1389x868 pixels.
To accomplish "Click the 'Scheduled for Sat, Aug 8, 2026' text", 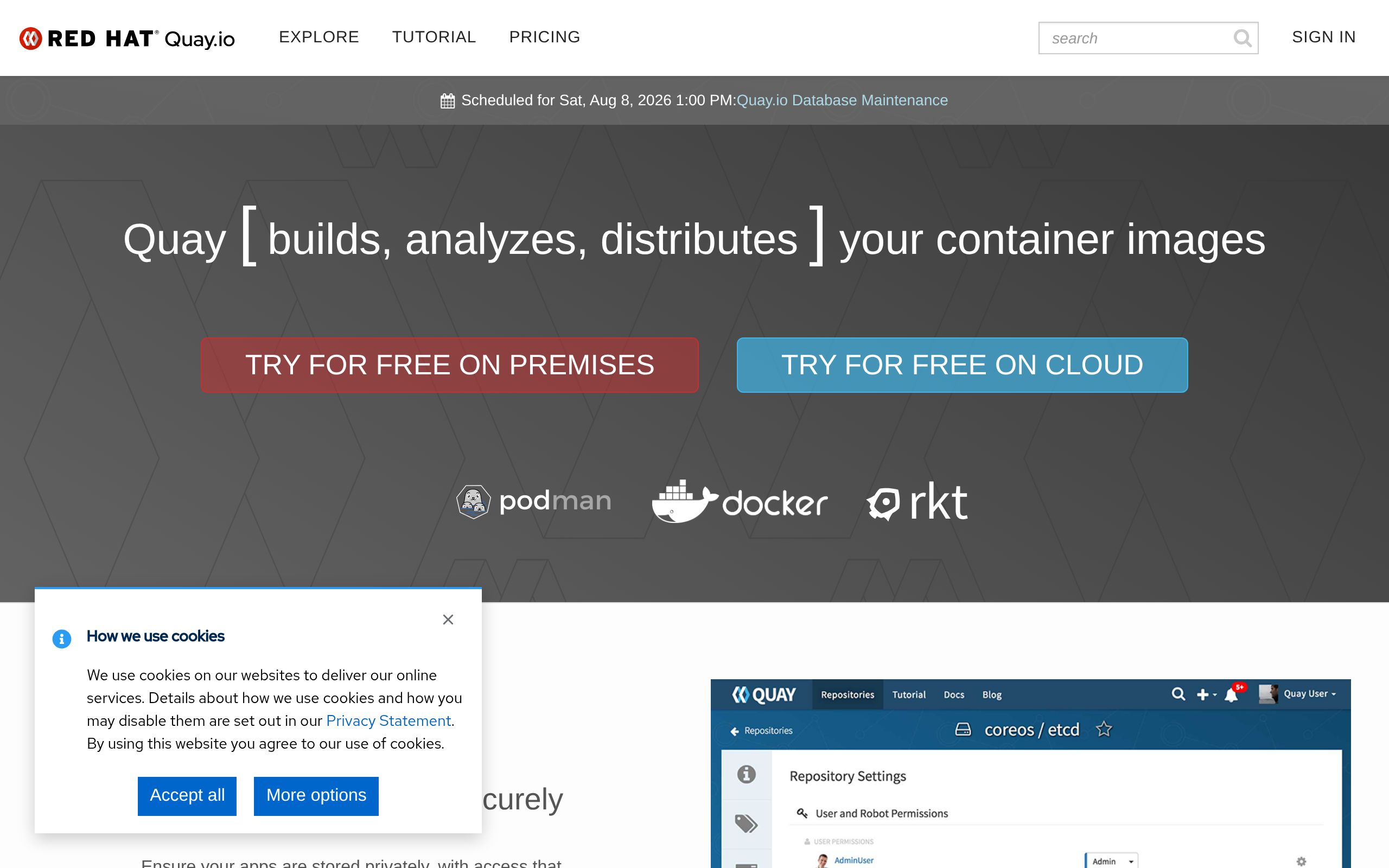I will (x=598, y=100).
